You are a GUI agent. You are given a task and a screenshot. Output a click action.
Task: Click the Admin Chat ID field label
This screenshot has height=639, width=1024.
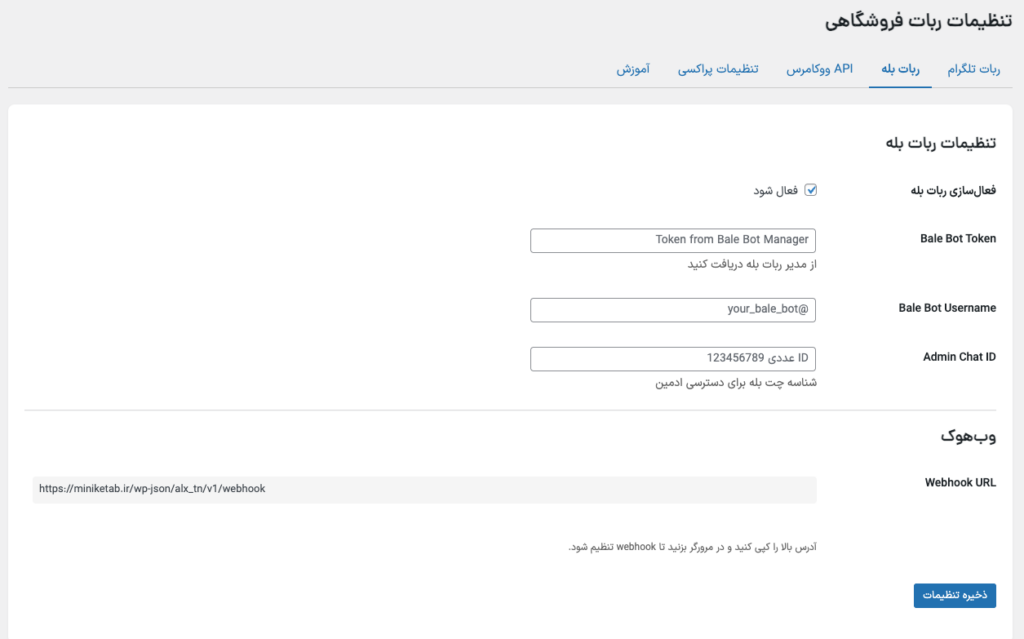tap(959, 357)
